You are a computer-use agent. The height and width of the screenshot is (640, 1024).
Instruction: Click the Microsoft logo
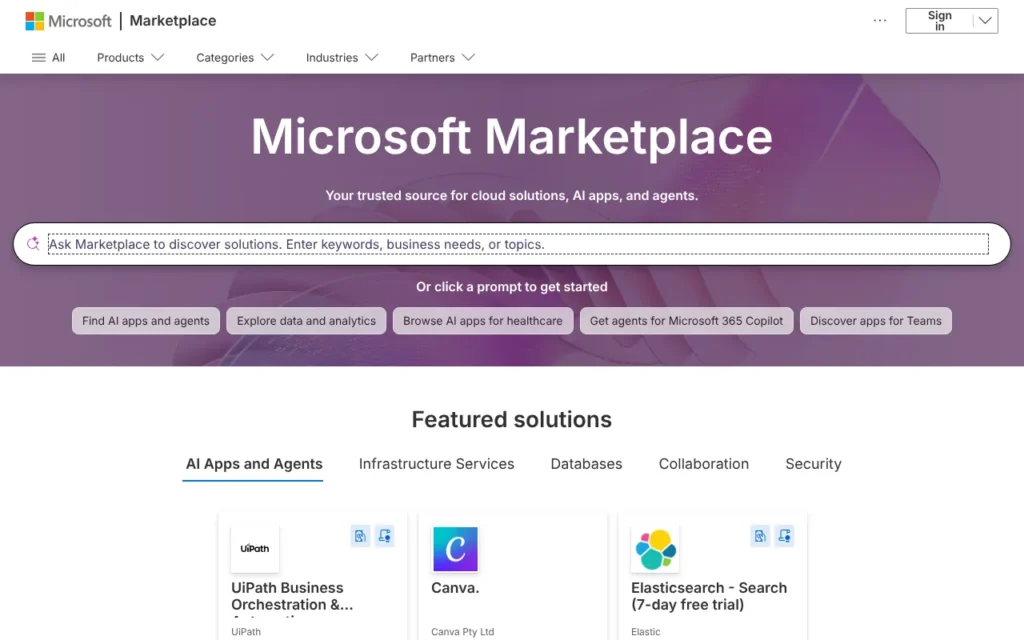click(x=68, y=21)
